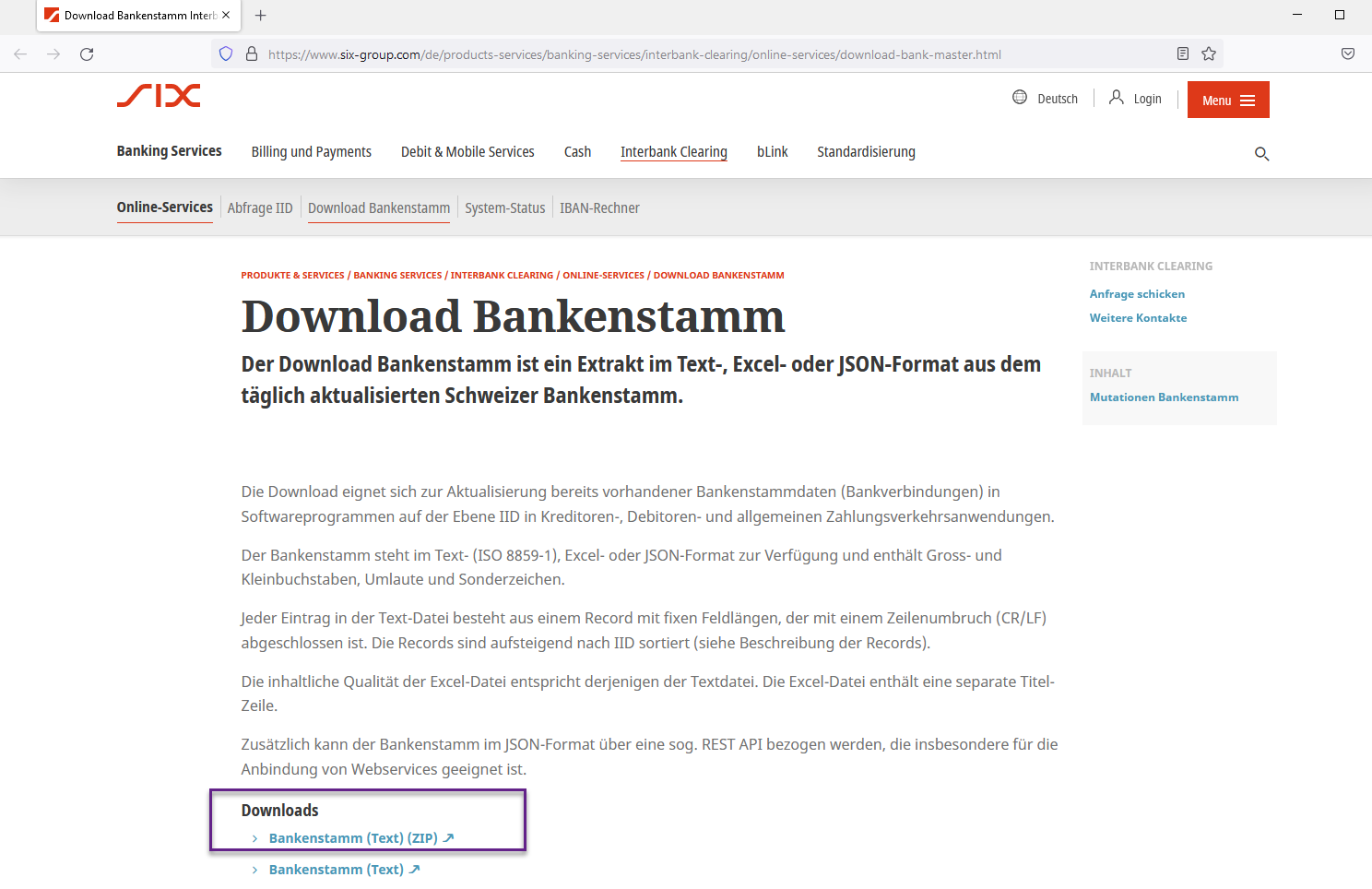Screen dimensions: 1372x889
Task: Click the padlock site info icon
Action: click(x=251, y=54)
